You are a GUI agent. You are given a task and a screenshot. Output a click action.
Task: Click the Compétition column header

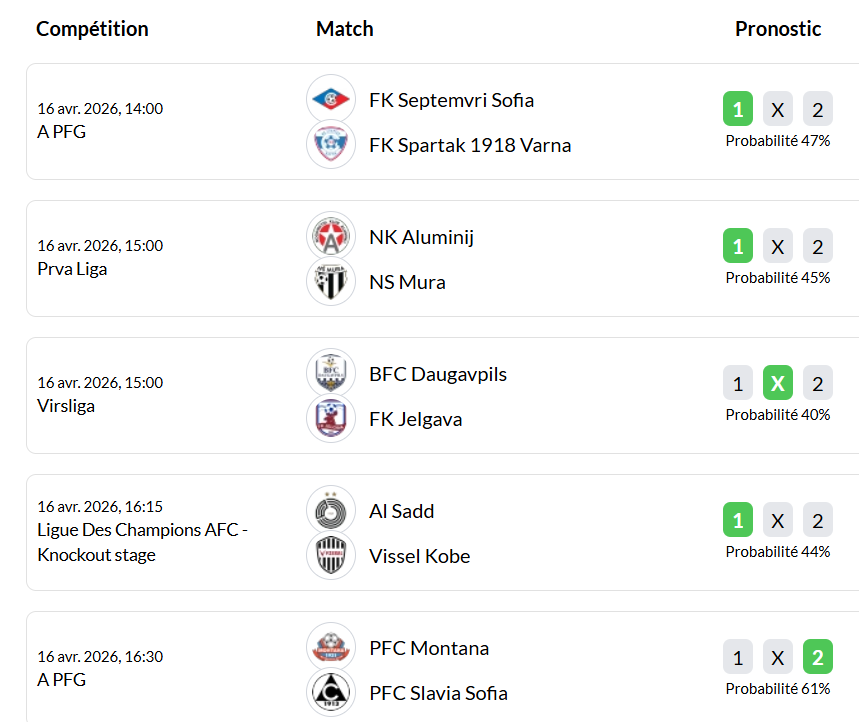click(x=92, y=29)
